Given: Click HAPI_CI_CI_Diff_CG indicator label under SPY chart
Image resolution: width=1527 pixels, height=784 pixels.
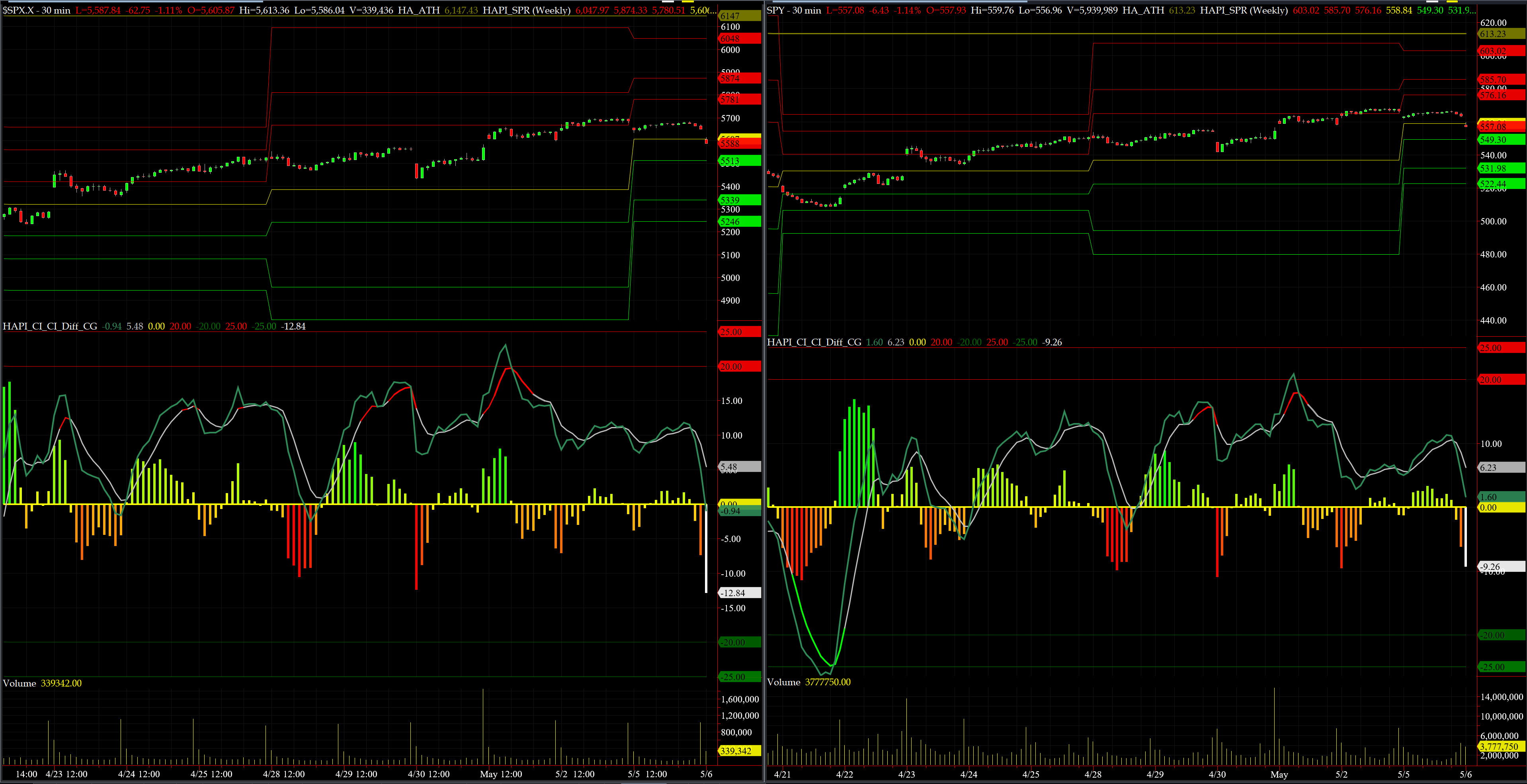Looking at the screenshot, I should (814, 343).
